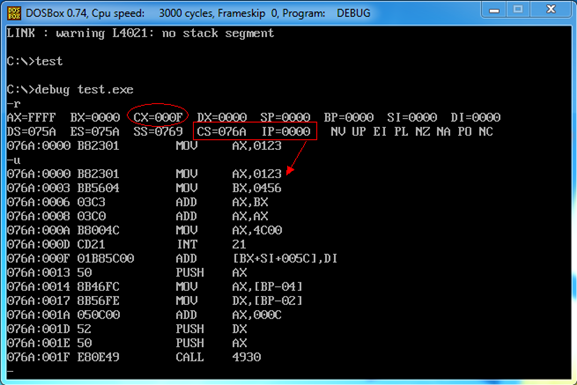Click the SS=0769 segment register
The image size is (577, 385).
pyautogui.click(x=158, y=131)
